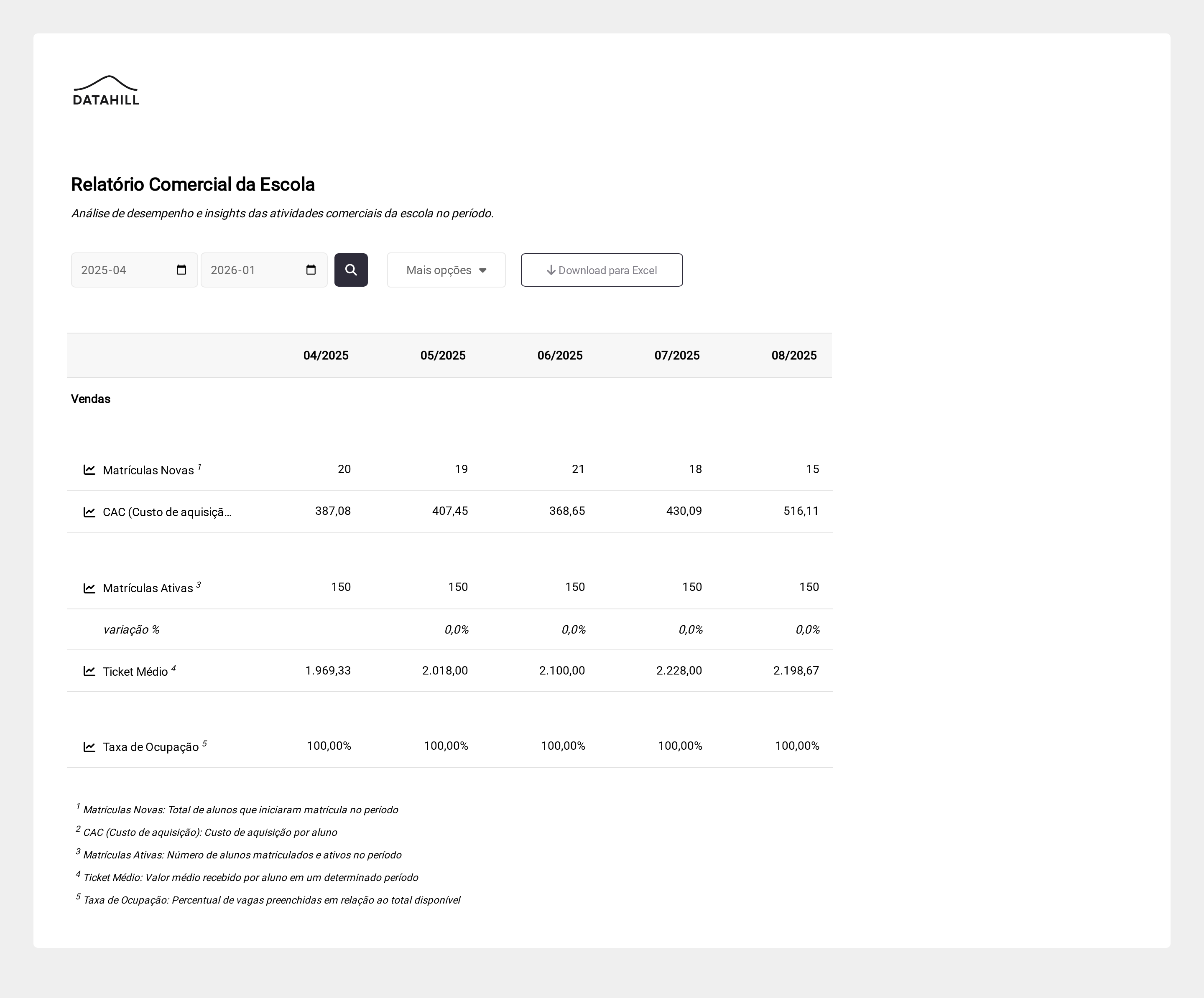Click the DATAHILL logo
This screenshot has width=1204, height=998.
click(x=106, y=91)
